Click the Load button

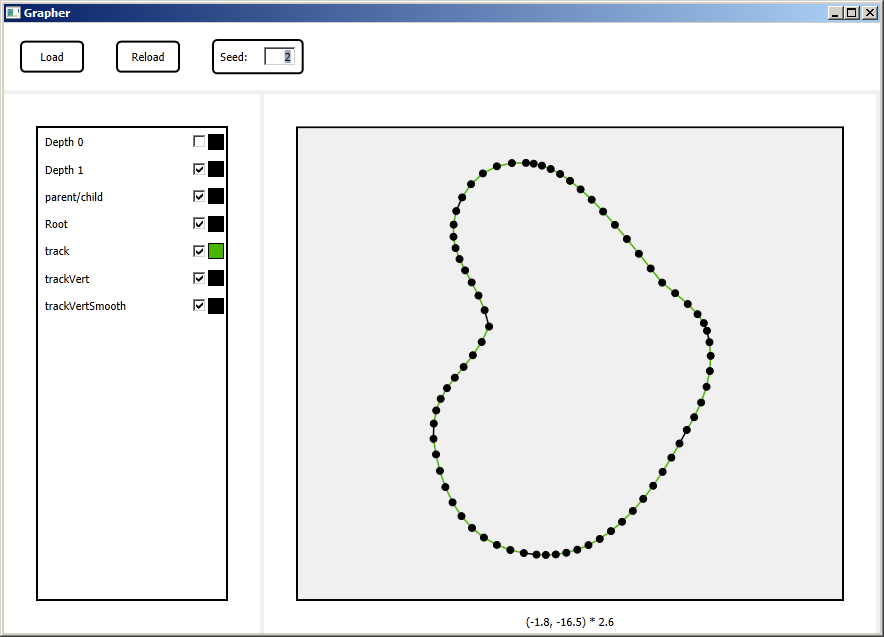click(52, 57)
